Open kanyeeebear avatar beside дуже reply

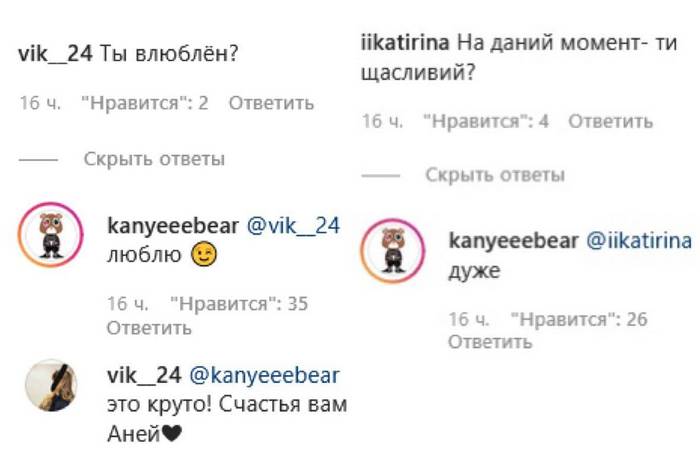pyautogui.click(x=393, y=250)
